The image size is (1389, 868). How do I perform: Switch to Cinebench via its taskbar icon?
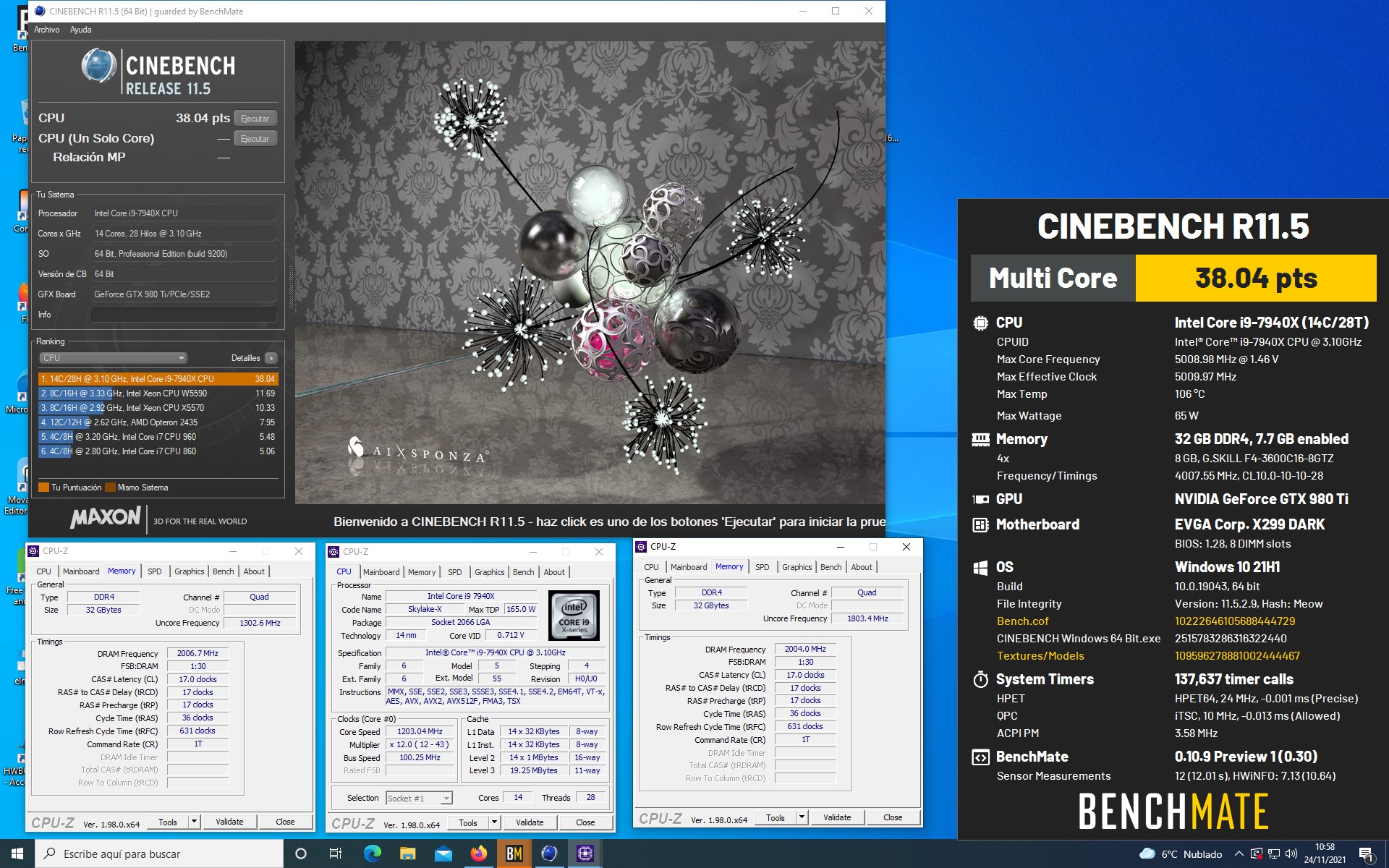coord(549,854)
